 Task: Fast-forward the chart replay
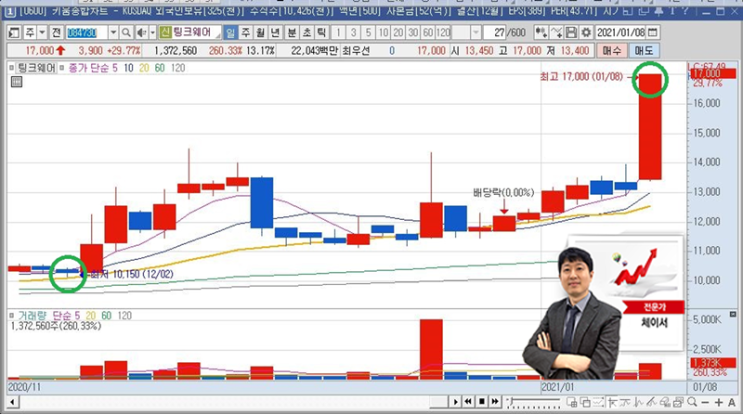pyautogui.click(x=495, y=402)
